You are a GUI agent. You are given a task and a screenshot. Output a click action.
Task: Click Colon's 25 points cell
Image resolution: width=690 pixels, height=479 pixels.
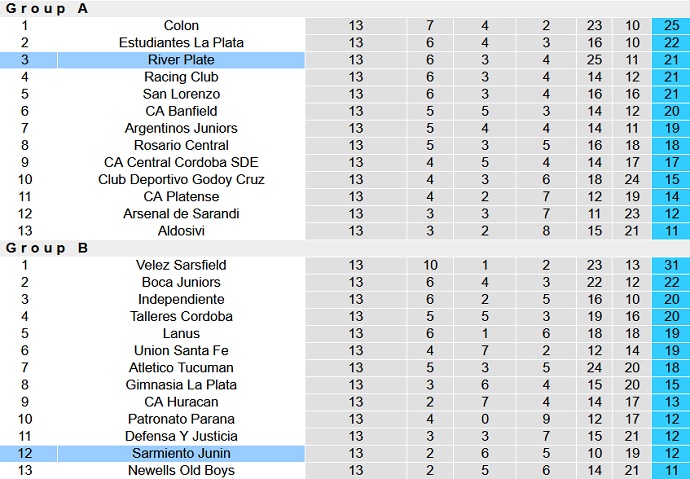(670, 25)
